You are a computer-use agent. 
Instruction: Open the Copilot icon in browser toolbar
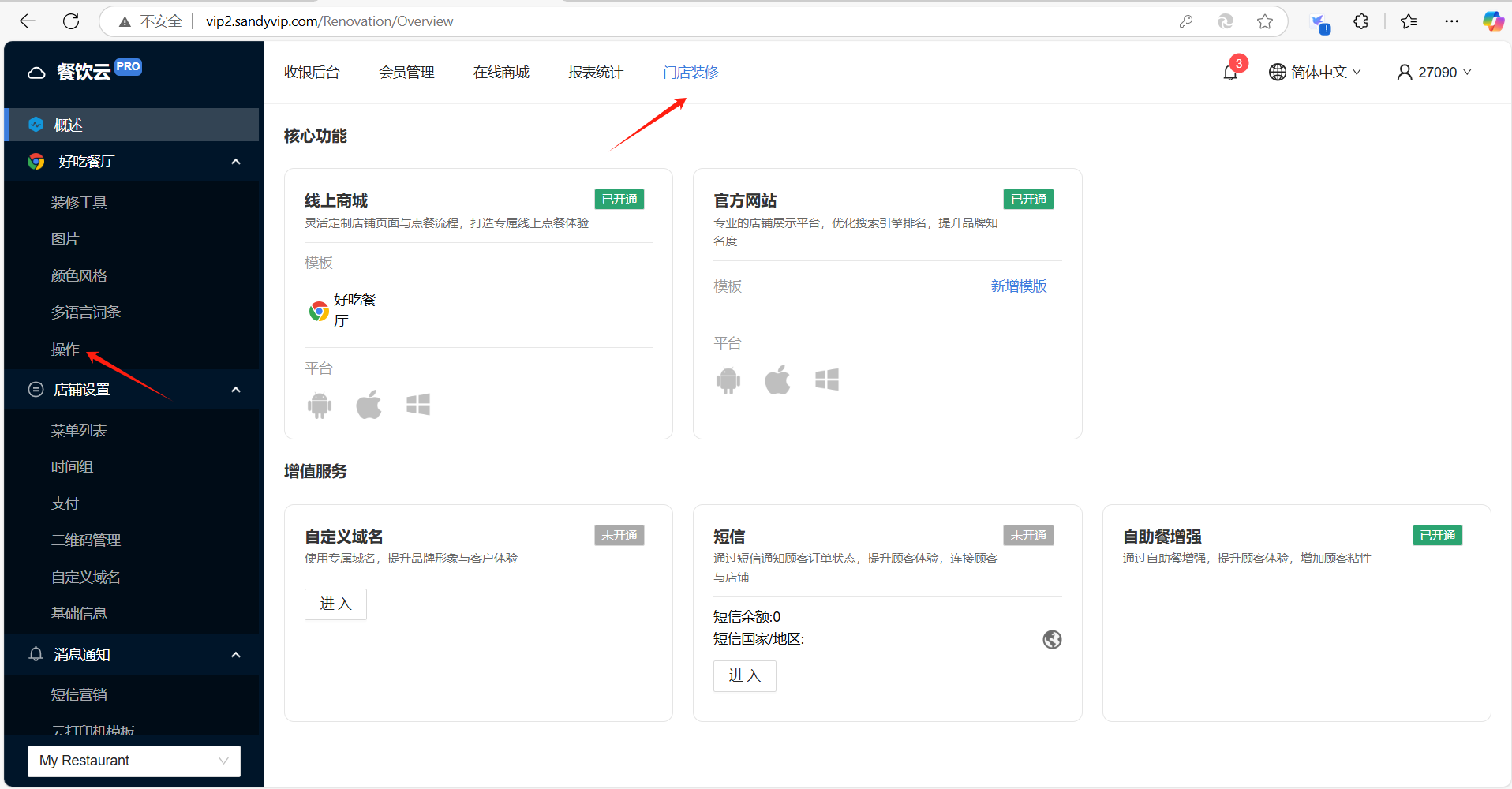pyautogui.click(x=1493, y=21)
